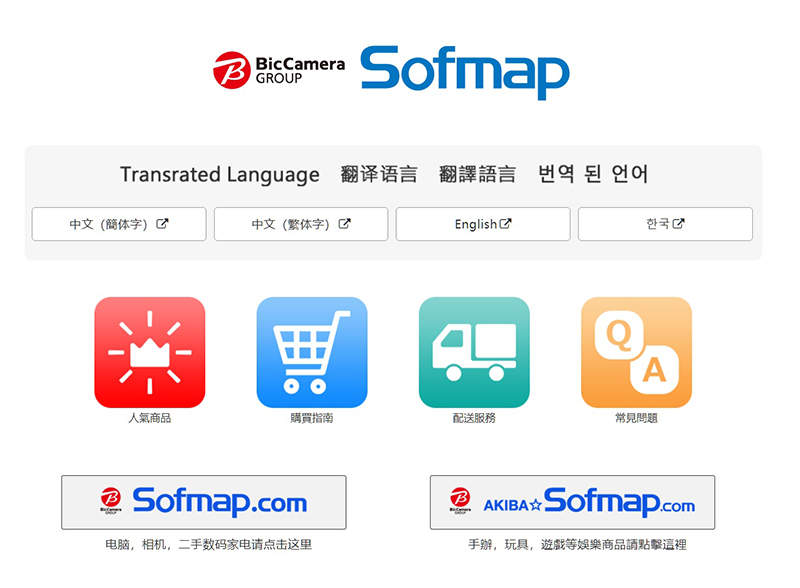The image size is (800, 588).
Task: Click the 人氣商品 label text
Action: pyautogui.click(x=149, y=418)
